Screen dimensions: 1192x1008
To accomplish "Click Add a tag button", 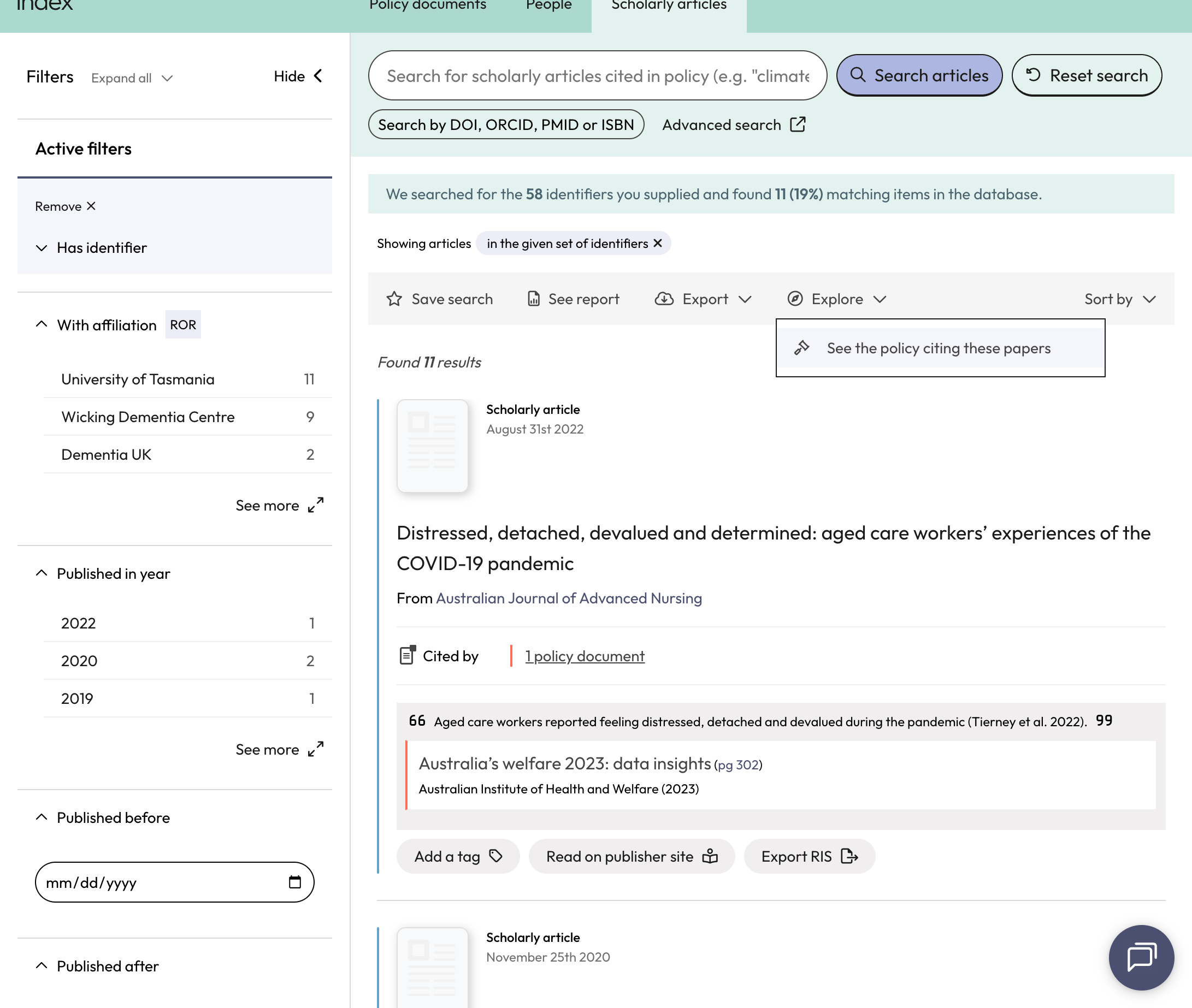I will (458, 856).
